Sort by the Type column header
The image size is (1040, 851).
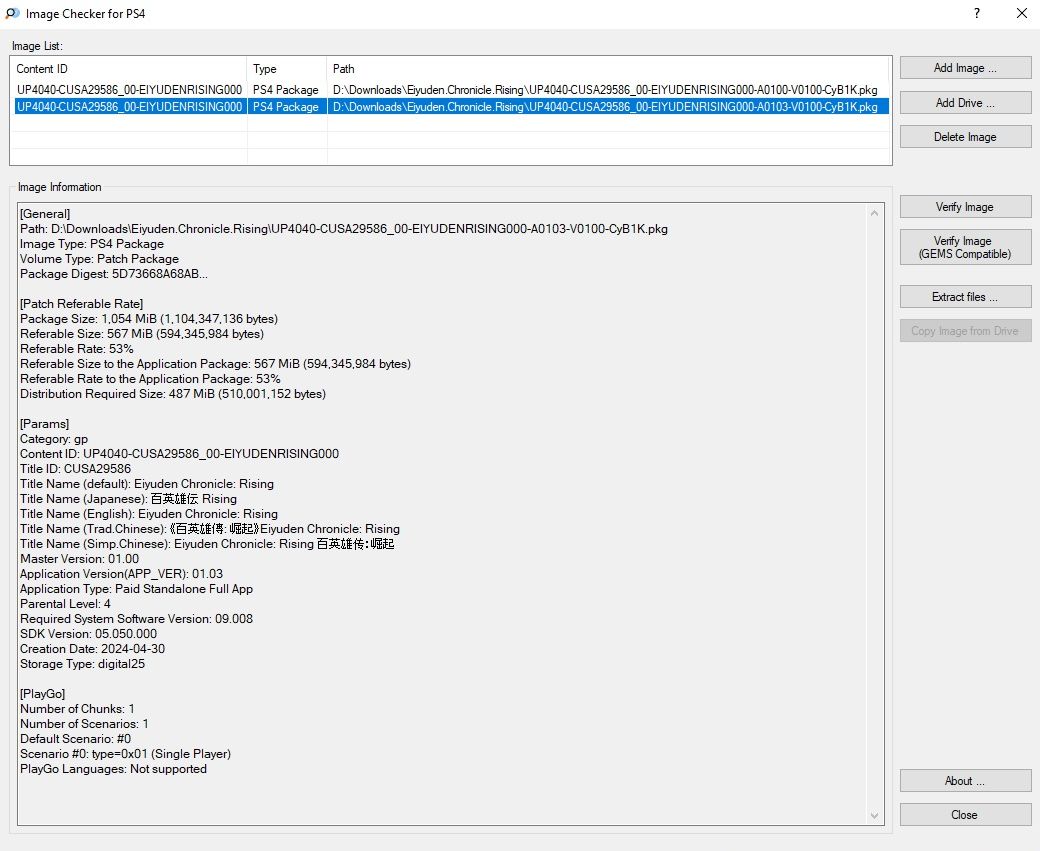click(287, 69)
